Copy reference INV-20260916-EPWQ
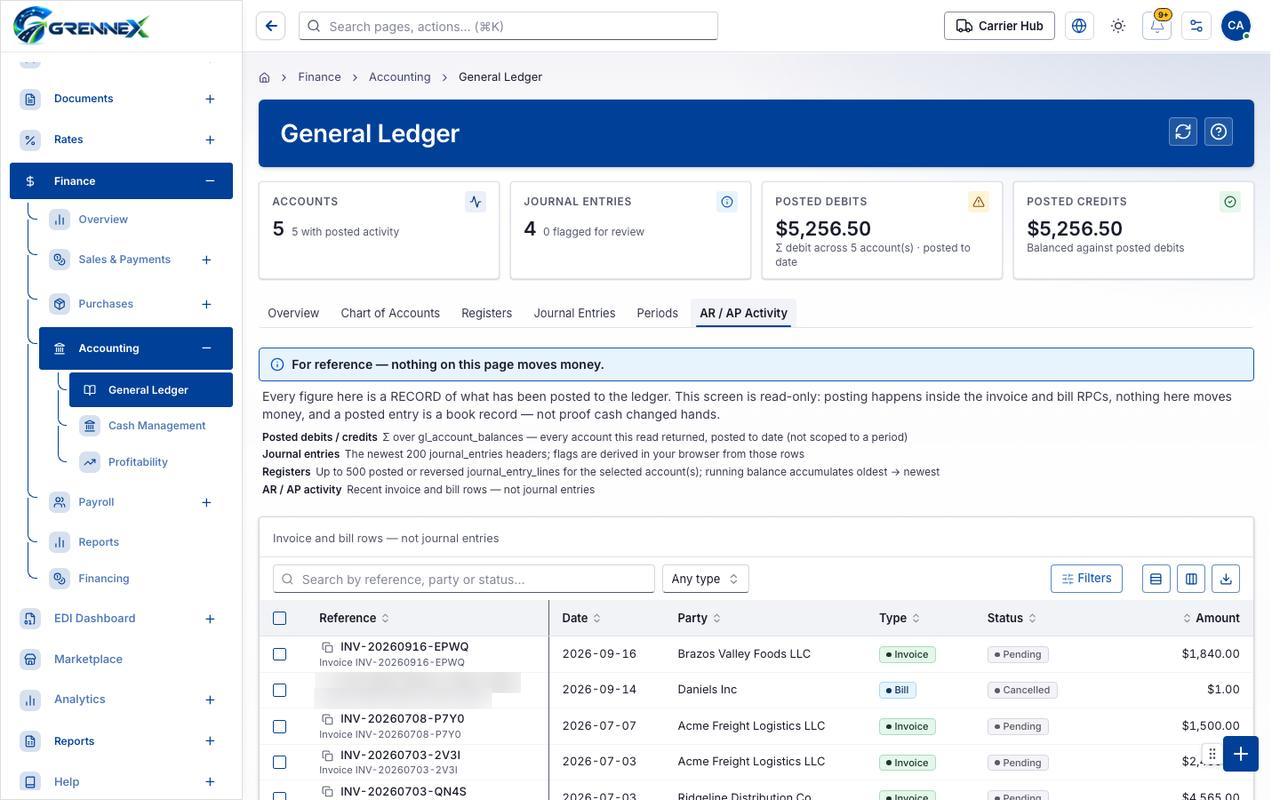Image resolution: width=1280 pixels, height=800 pixels. point(327,647)
